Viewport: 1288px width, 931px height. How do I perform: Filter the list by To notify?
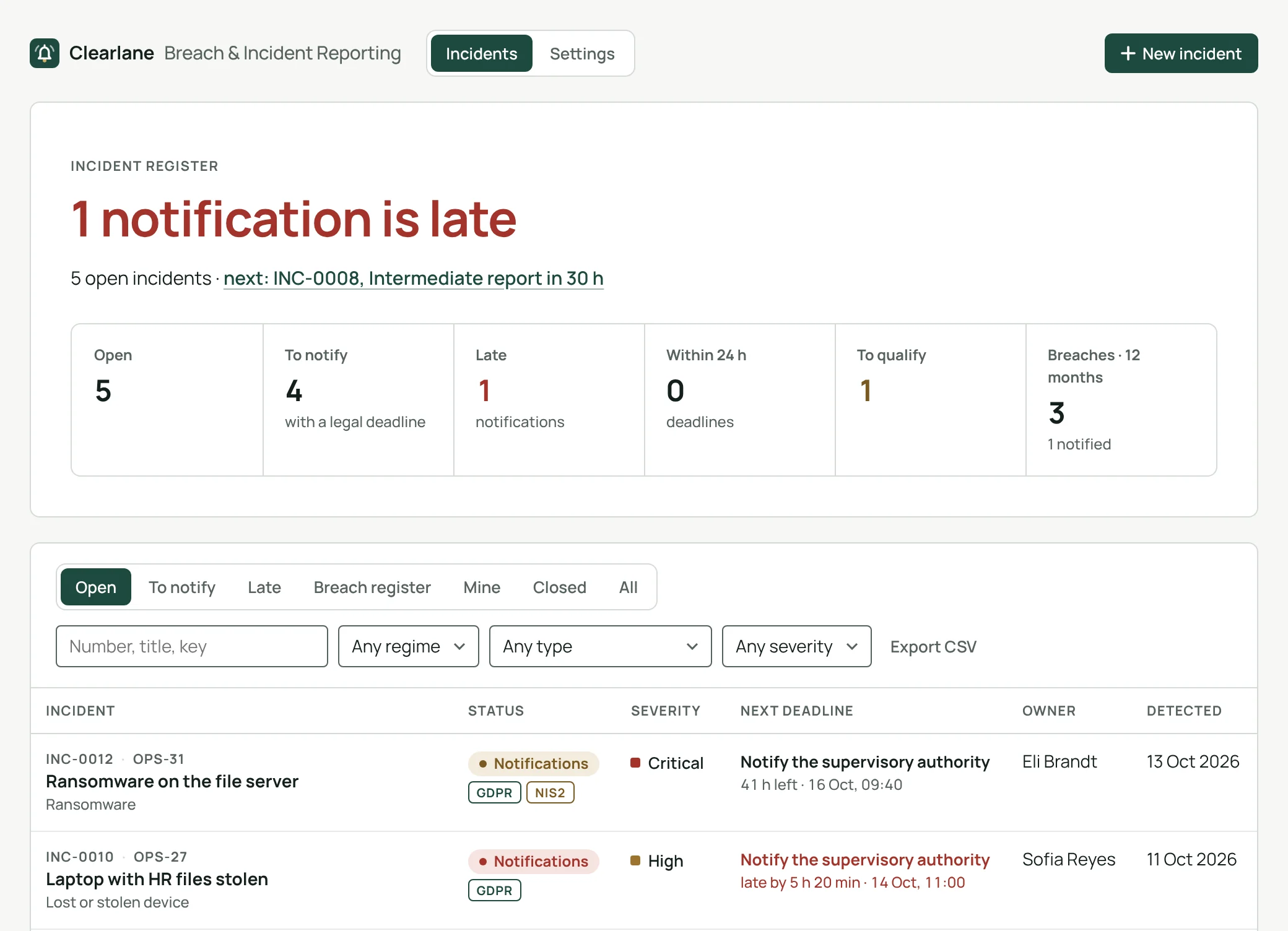[x=182, y=587]
